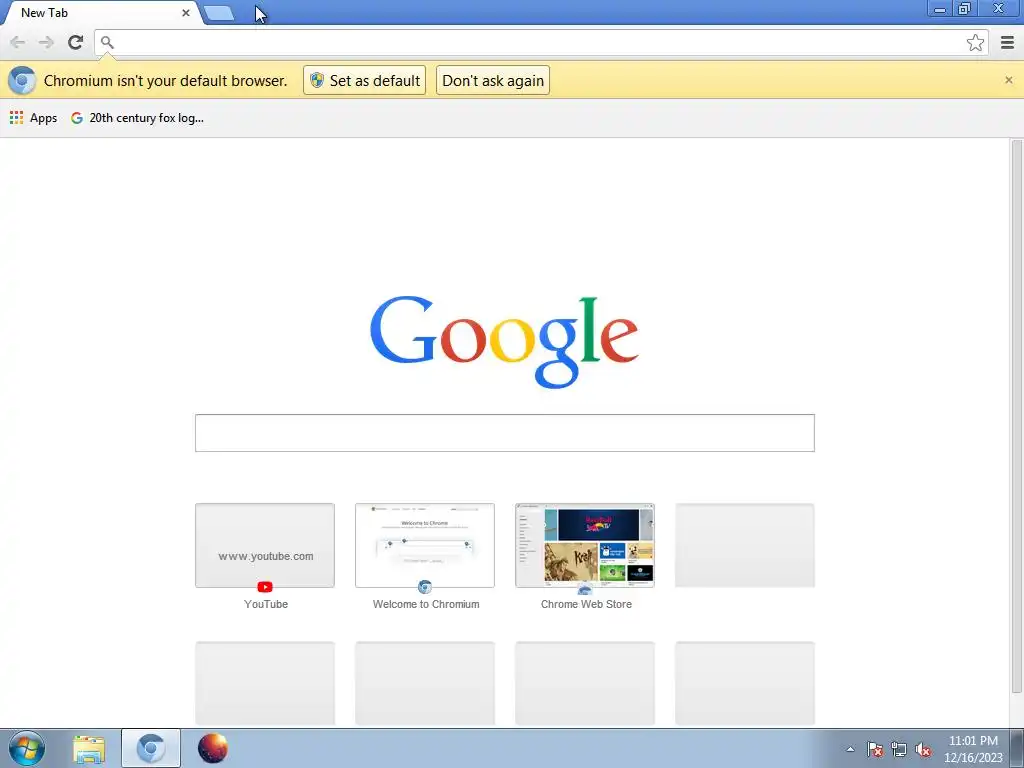Show hidden system tray icons

point(850,749)
